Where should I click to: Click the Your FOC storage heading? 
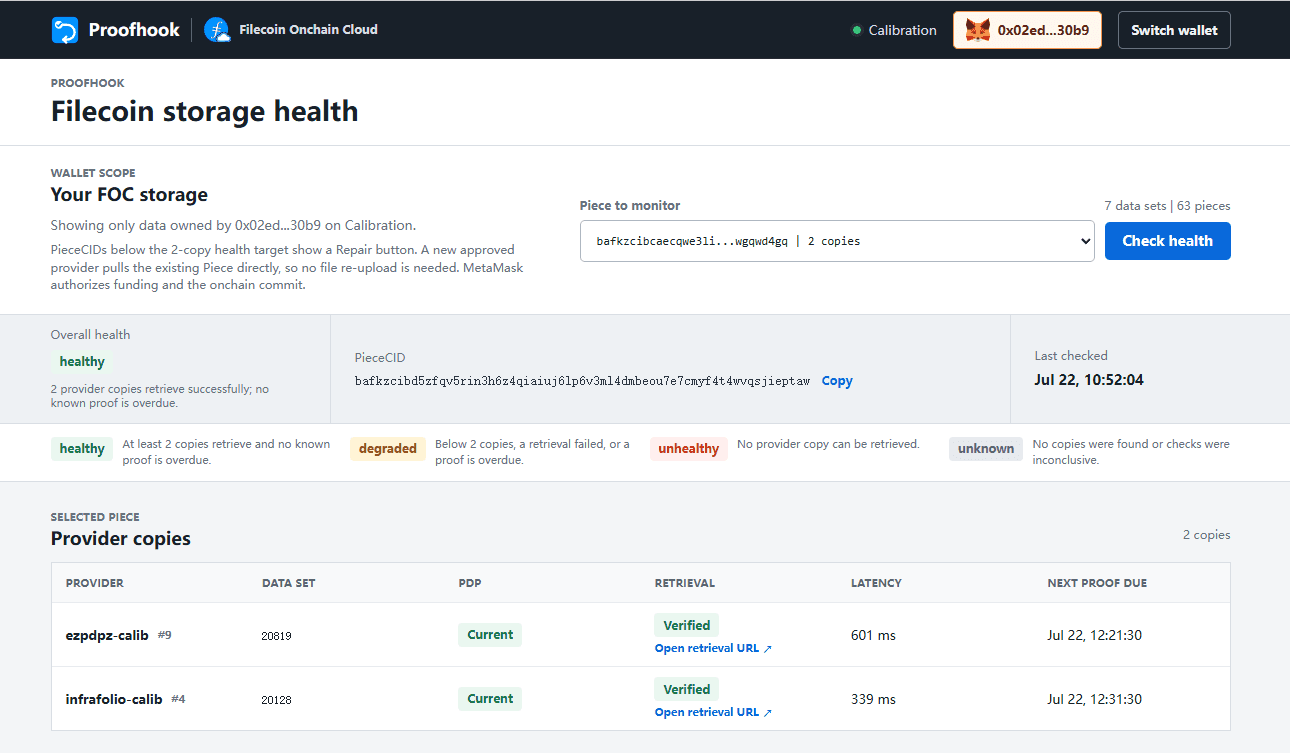(x=129, y=195)
